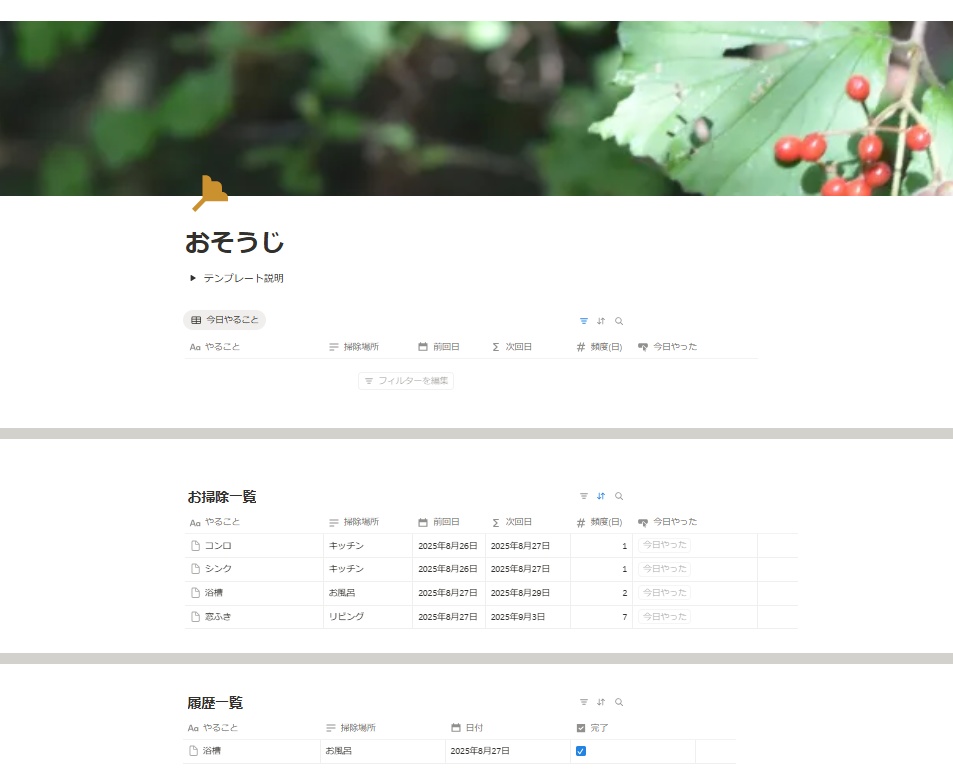Click the frequency value 7 in the 窓ふき row
The height and width of the screenshot is (771, 953).
pos(624,617)
